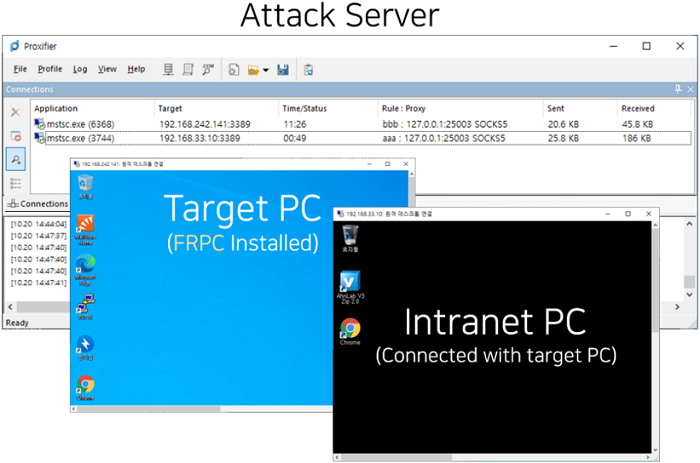The height and width of the screenshot is (463, 700).
Task: Open AhnLab V3 Zip icon on Intranet PC
Action: coord(350,287)
